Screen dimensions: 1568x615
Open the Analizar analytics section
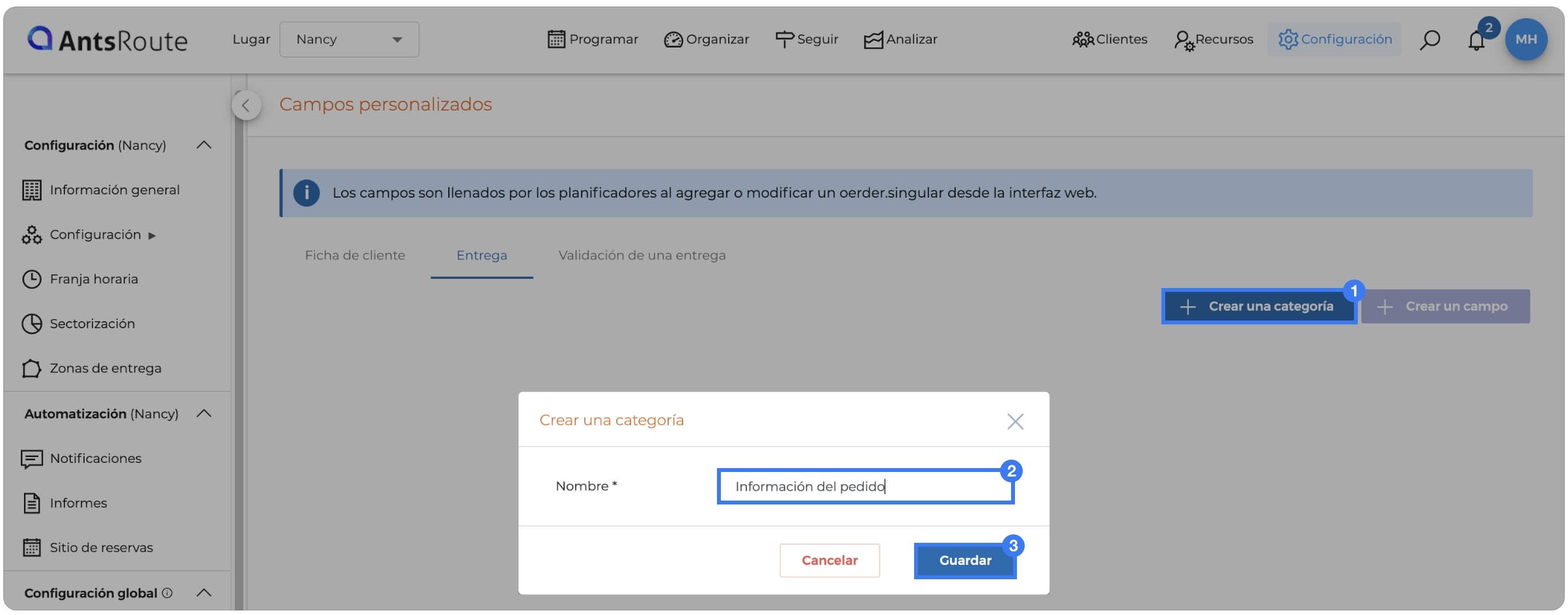[900, 40]
